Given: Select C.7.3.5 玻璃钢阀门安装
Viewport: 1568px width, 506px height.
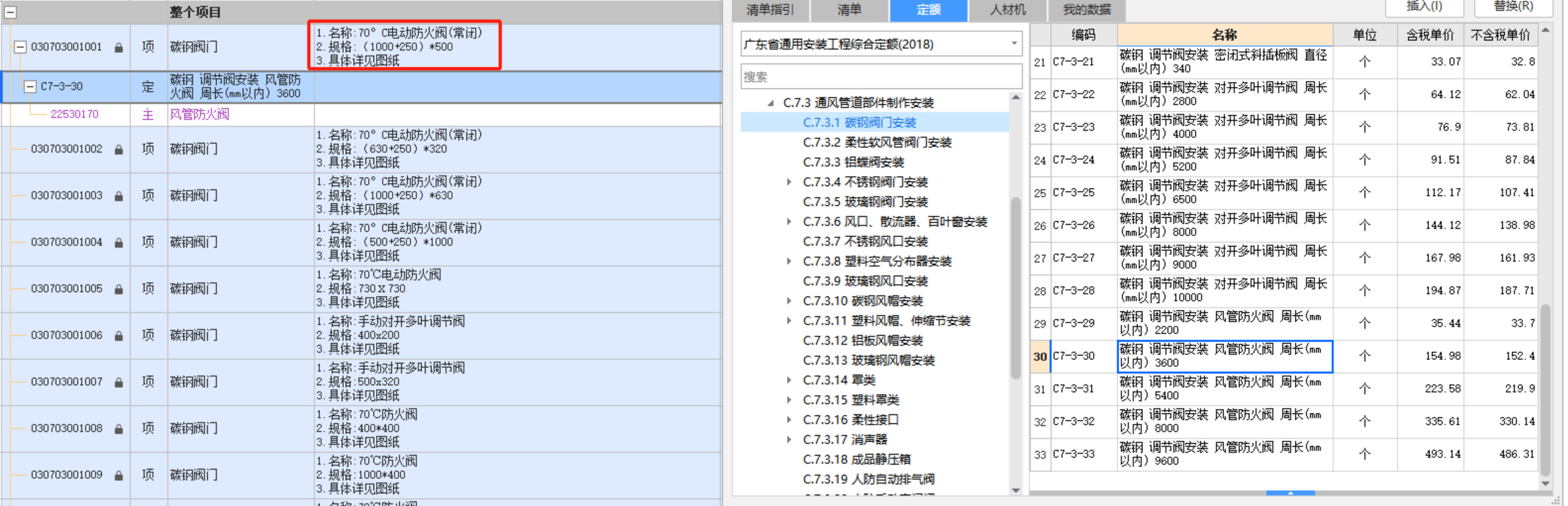Looking at the screenshot, I should coord(865,202).
